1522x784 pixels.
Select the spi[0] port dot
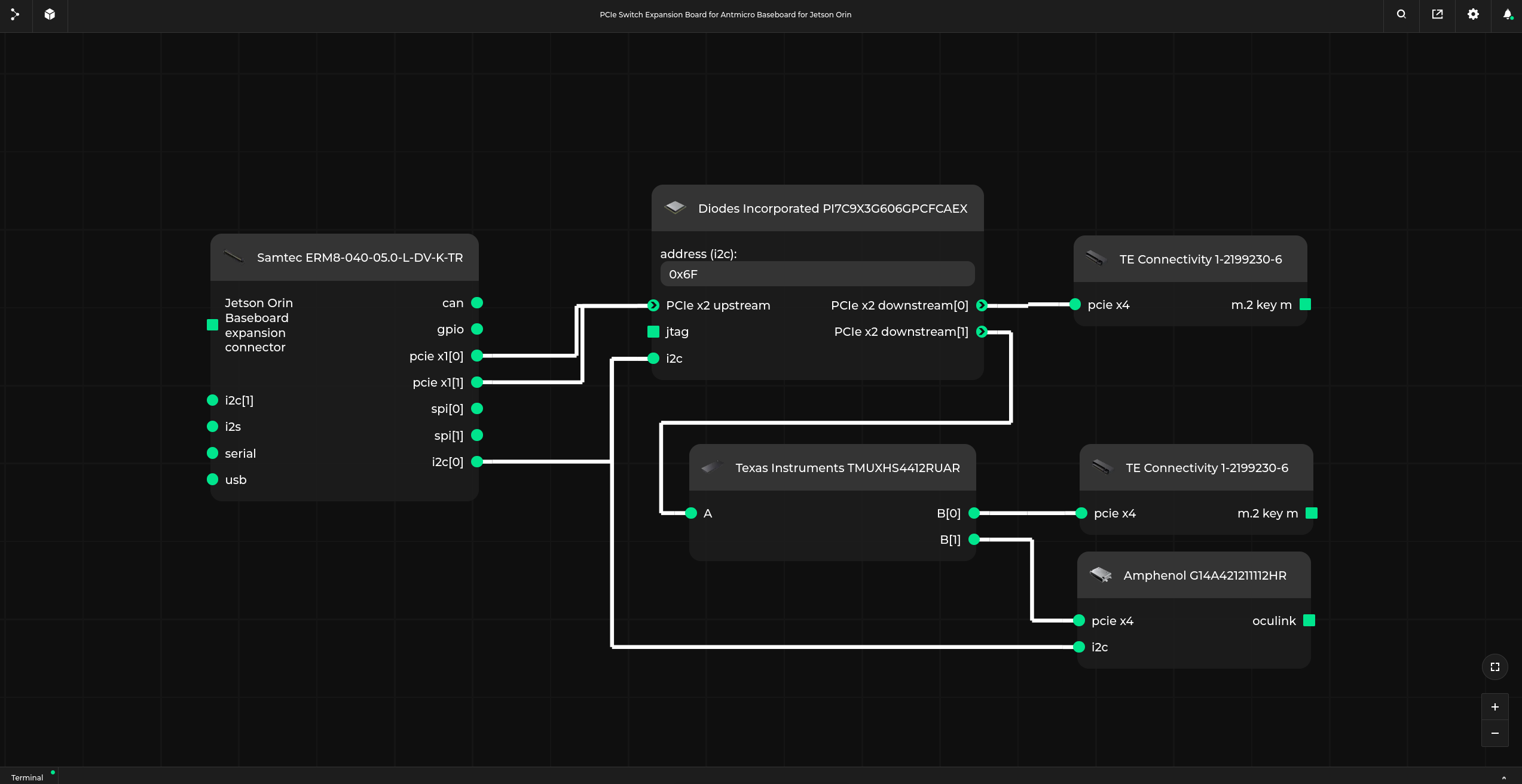[477, 409]
